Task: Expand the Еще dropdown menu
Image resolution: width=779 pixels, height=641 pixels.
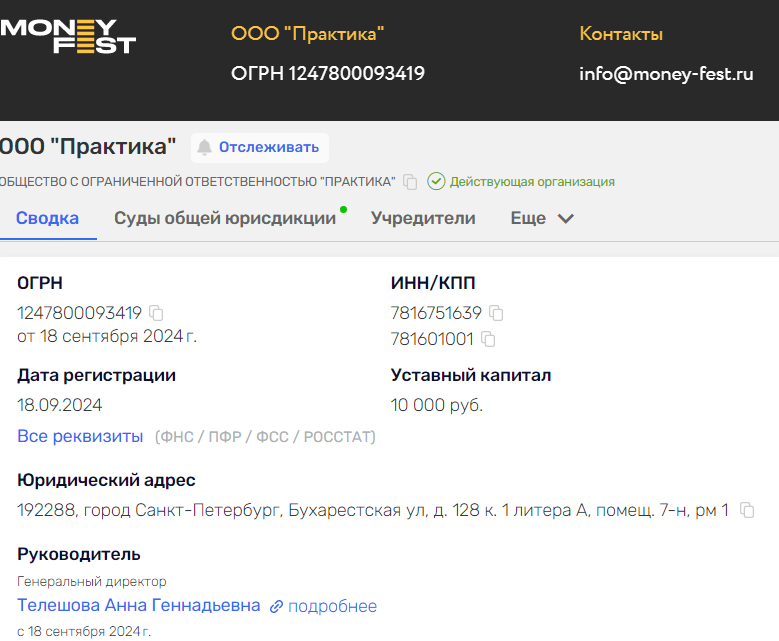Action: 542,218
